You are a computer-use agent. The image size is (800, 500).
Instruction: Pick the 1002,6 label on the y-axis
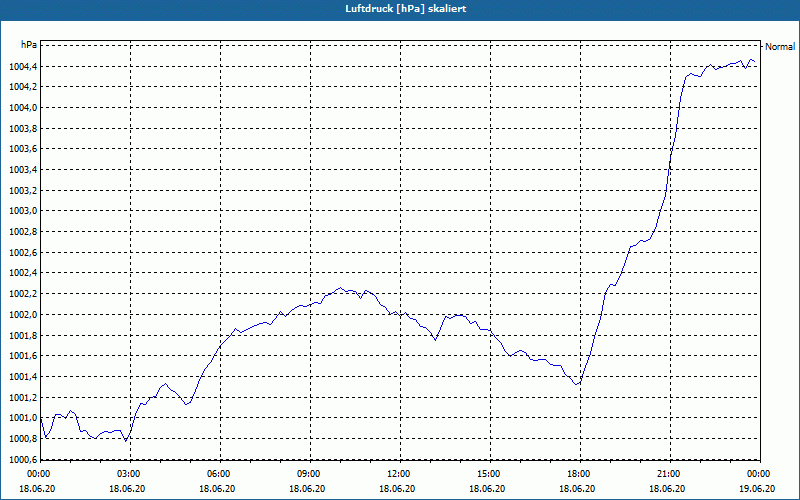pyautogui.click(x=23, y=253)
